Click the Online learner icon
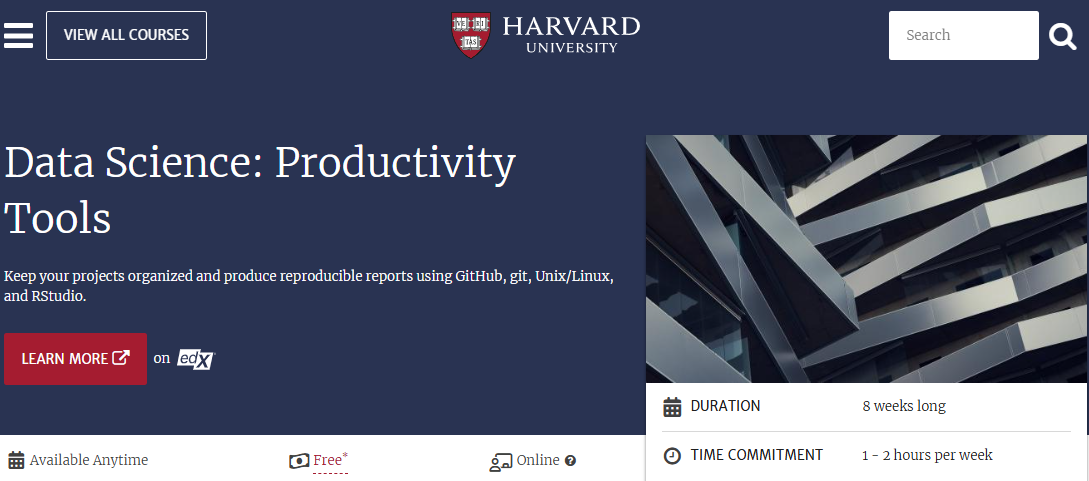This screenshot has height=481, width=1089. pyautogui.click(x=501, y=462)
